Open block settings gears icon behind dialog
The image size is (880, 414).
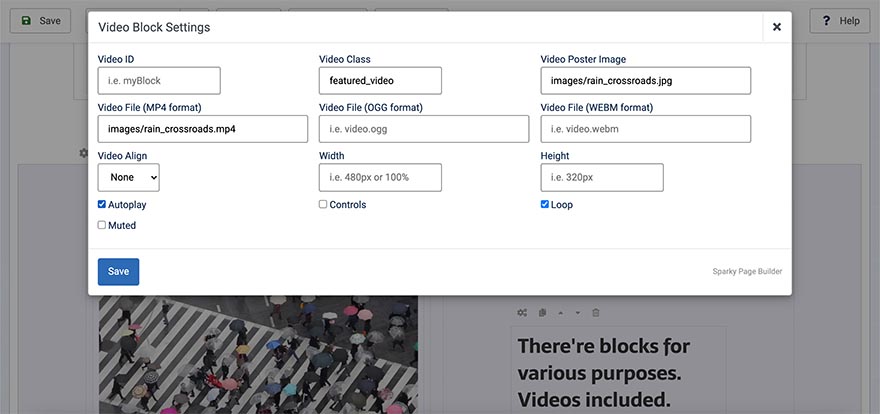point(522,312)
